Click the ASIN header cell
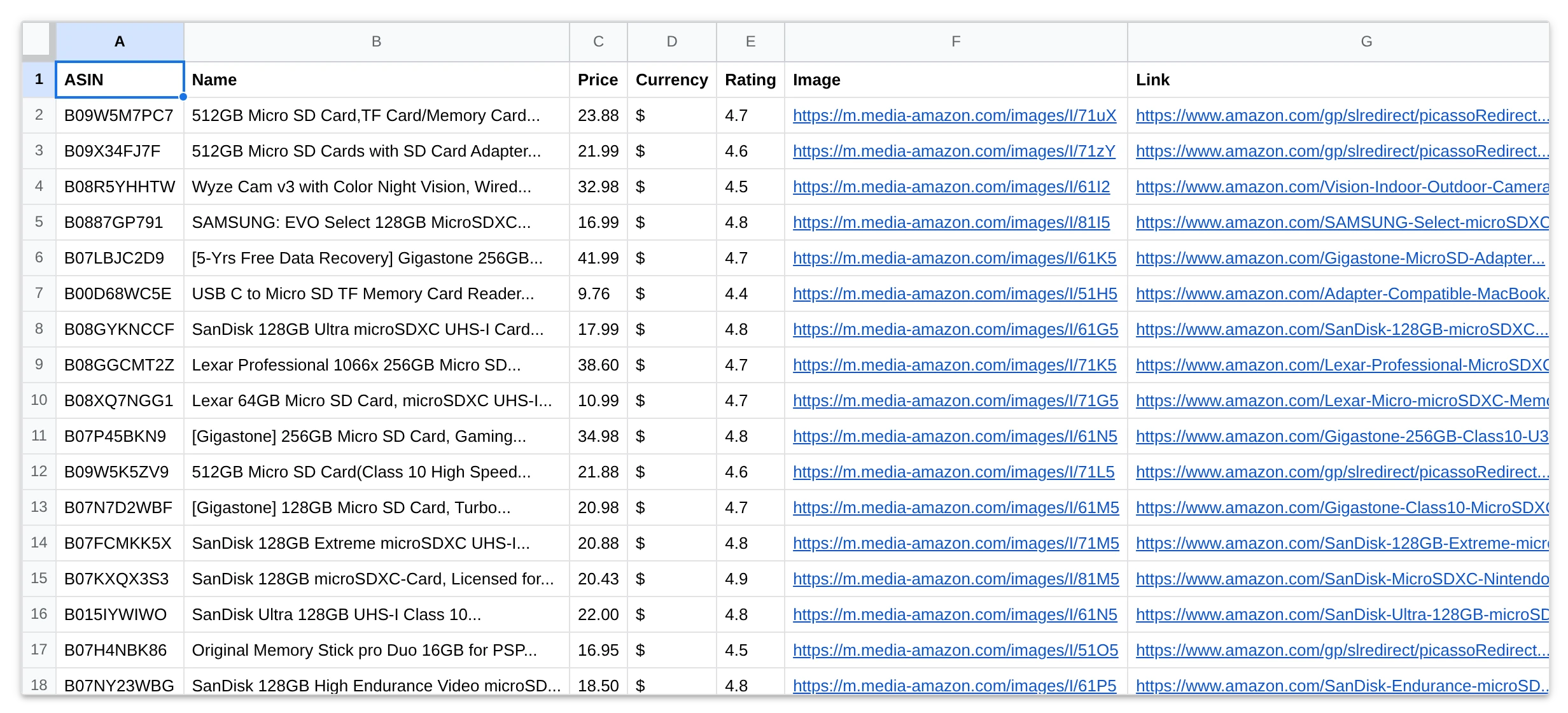The width and height of the screenshot is (1568, 713). pos(120,80)
